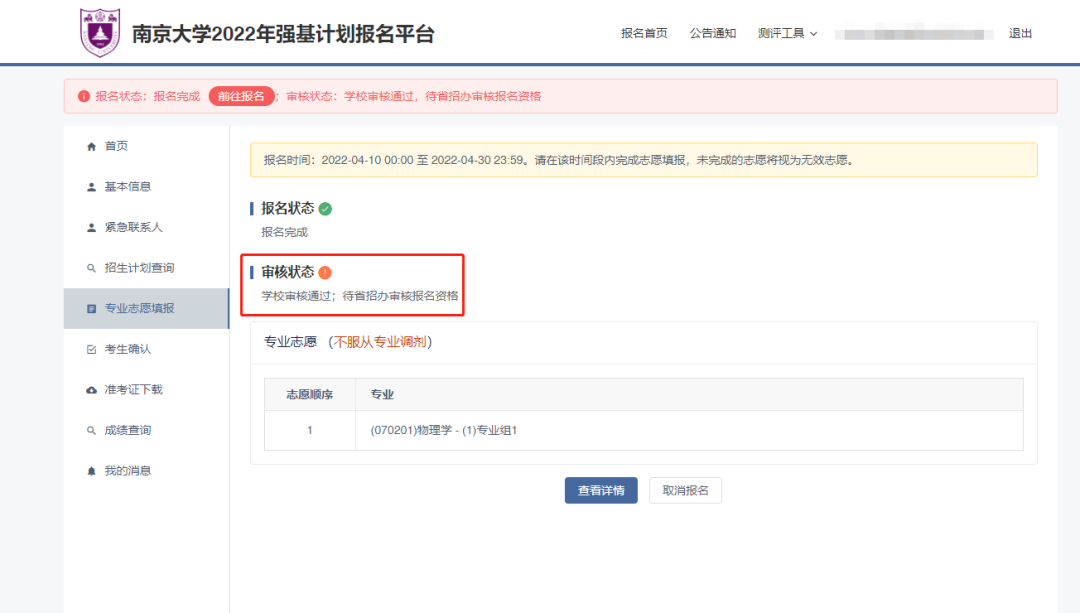Click the 取消报名 button
Viewport: 1080px width, 613px height.
(x=685, y=490)
